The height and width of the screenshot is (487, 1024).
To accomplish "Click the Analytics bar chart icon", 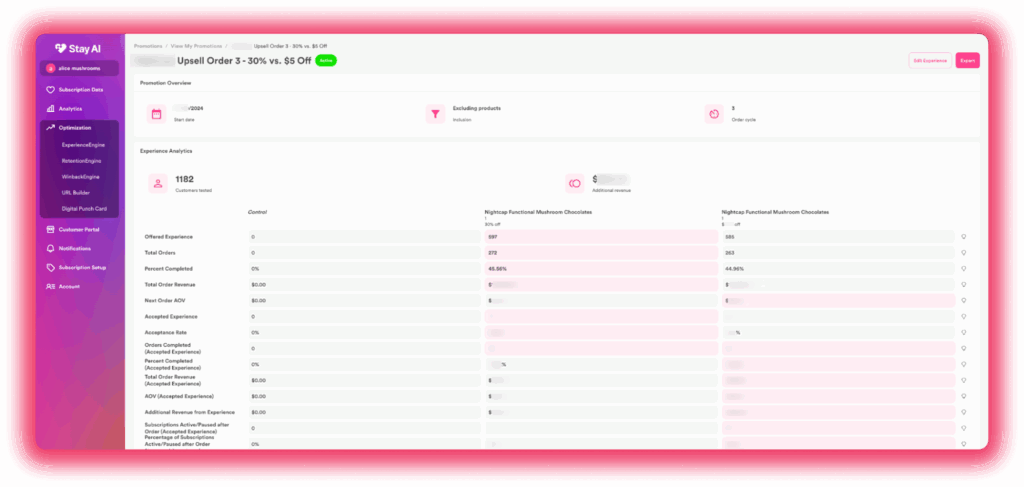I will tap(50, 109).
